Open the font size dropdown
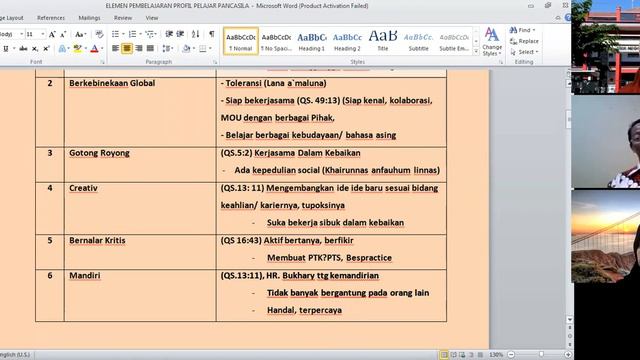Image resolution: width=640 pixels, height=360 pixels. coord(43,34)
